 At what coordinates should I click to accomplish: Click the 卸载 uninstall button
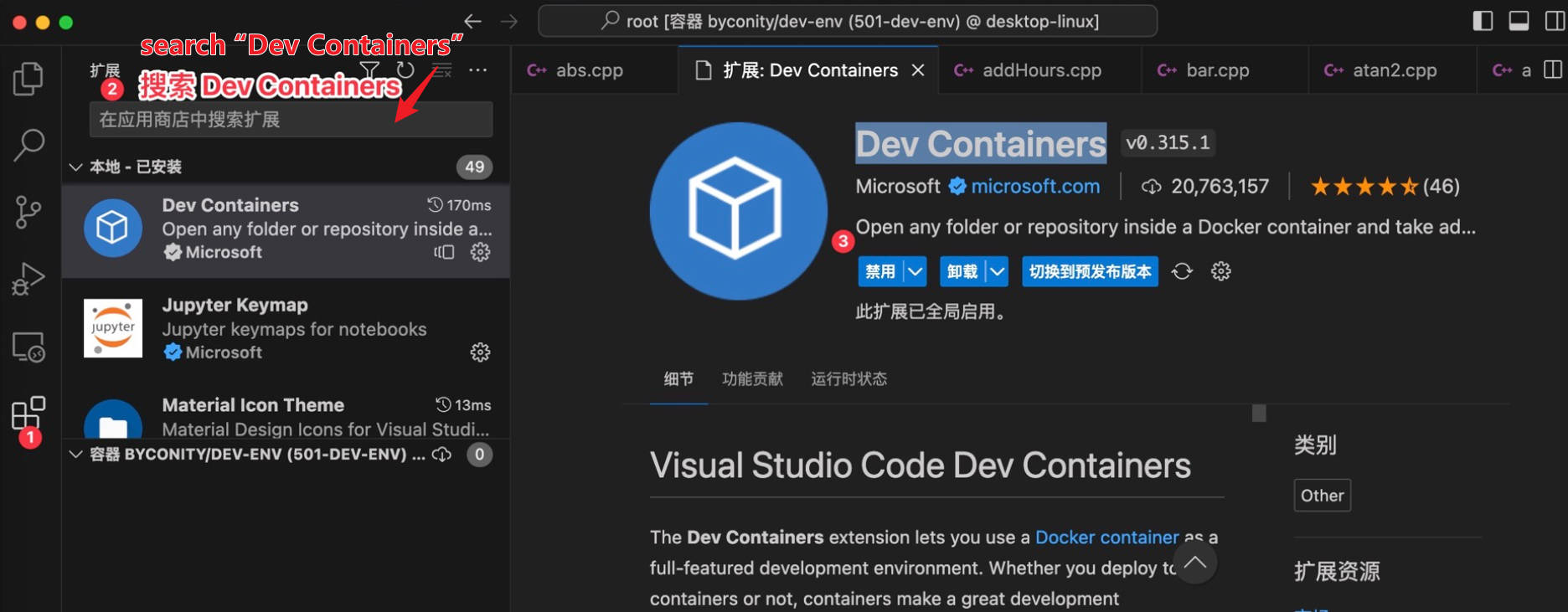[962, 271]
